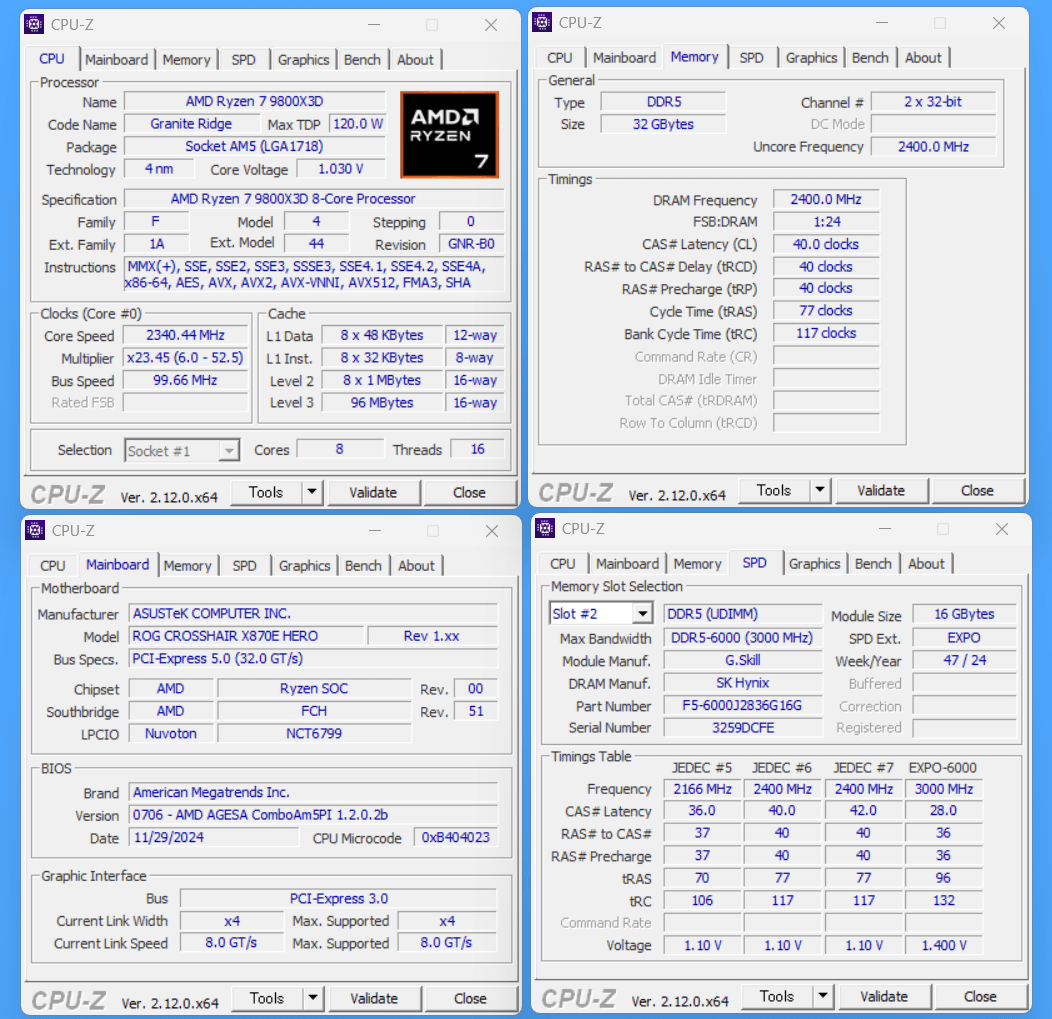The image size is (1052, 1019).
Task: Open Bench tab in the SPD window
Action: [x=873, y=564]
